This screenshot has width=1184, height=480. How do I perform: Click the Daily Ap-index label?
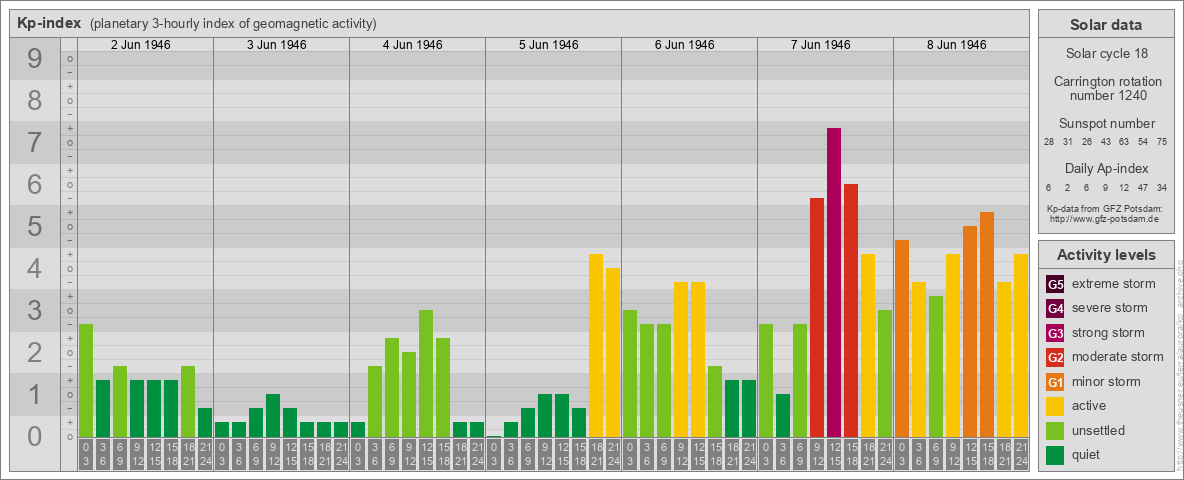coord(1105,169)
